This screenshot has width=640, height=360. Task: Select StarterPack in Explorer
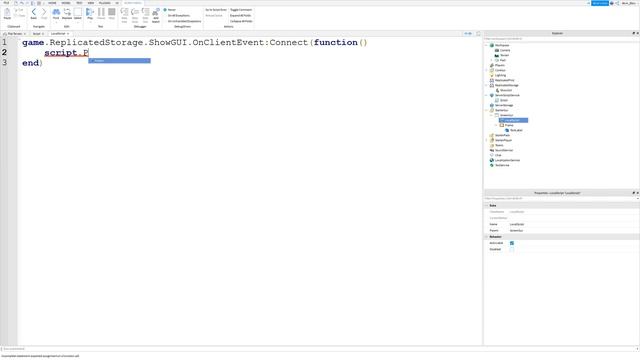pyautogui.click(x=502, y=135)
